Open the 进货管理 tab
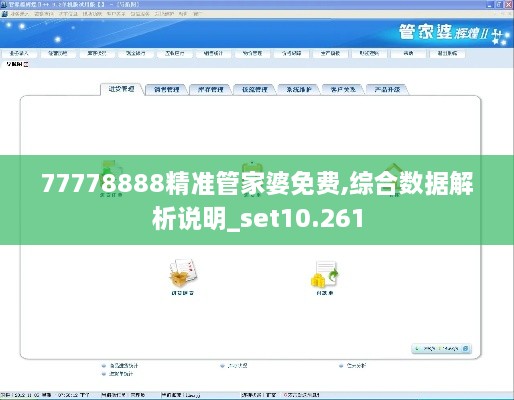 122,89
